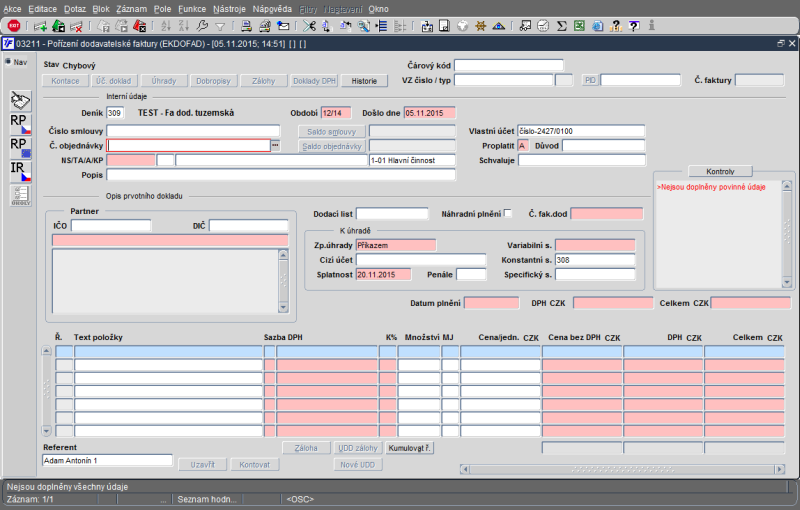Screen dimensions: 800x510
Task: Click the red EXIT toolbar icon
Action: click(x=14, y=26)
